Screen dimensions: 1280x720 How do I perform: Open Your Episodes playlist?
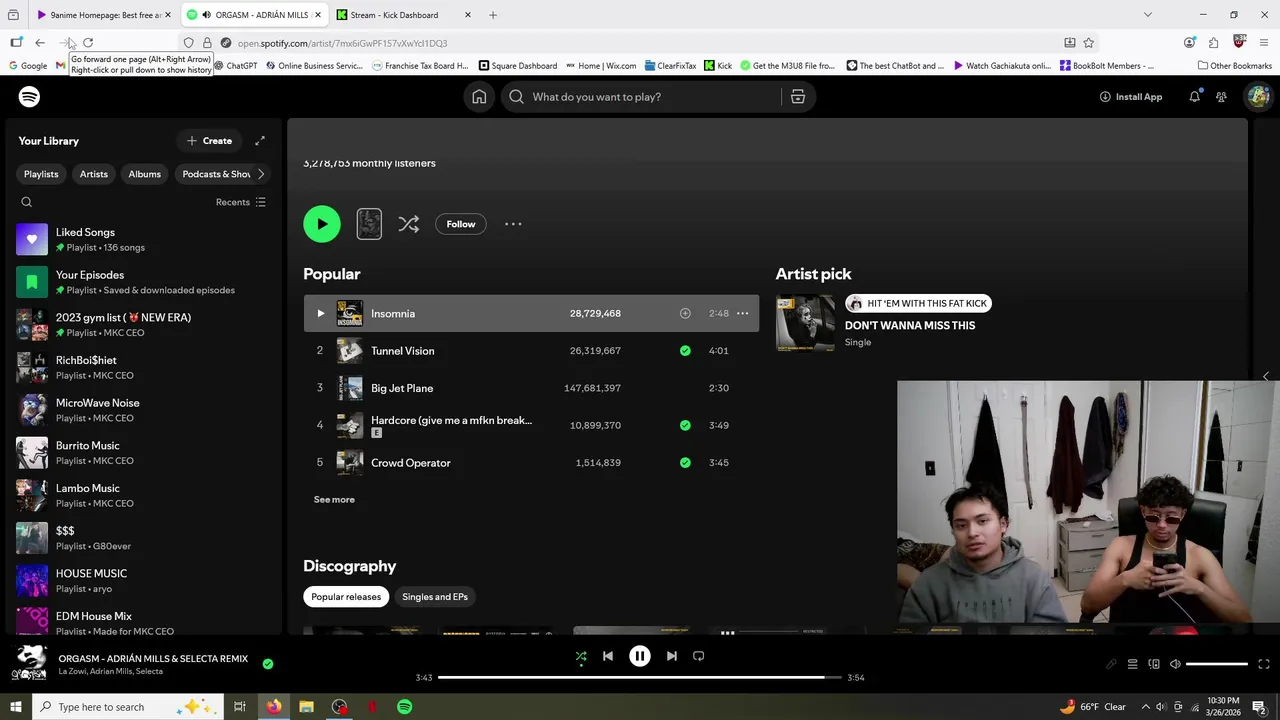[x=141, y=282]
